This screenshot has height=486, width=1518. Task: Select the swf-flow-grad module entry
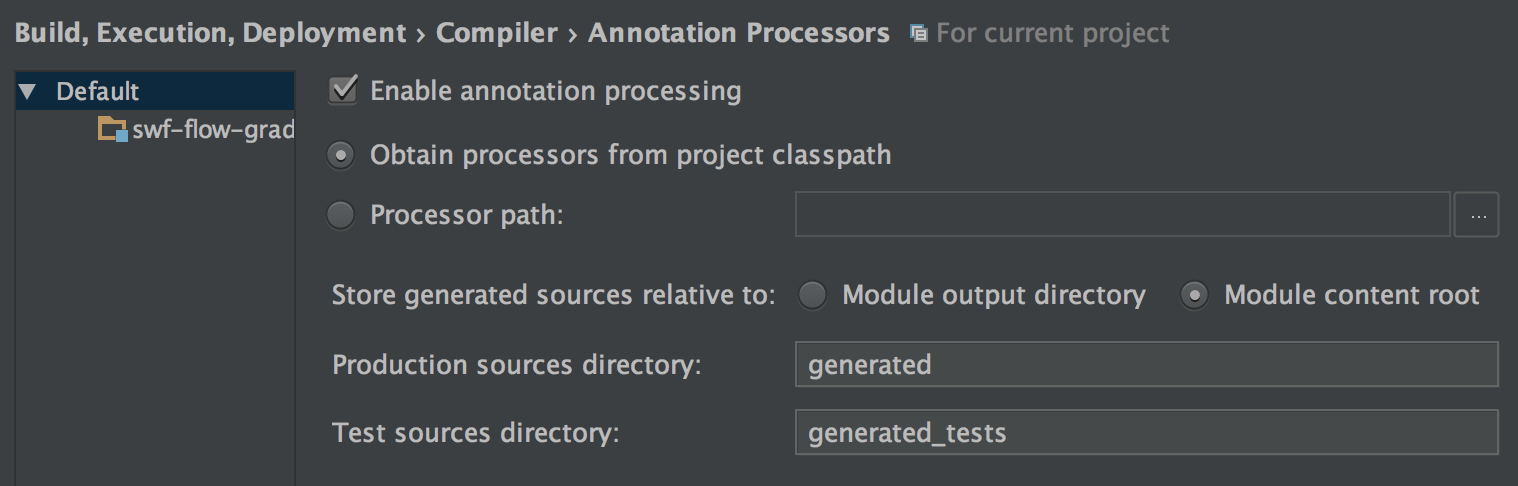[212, 130]
